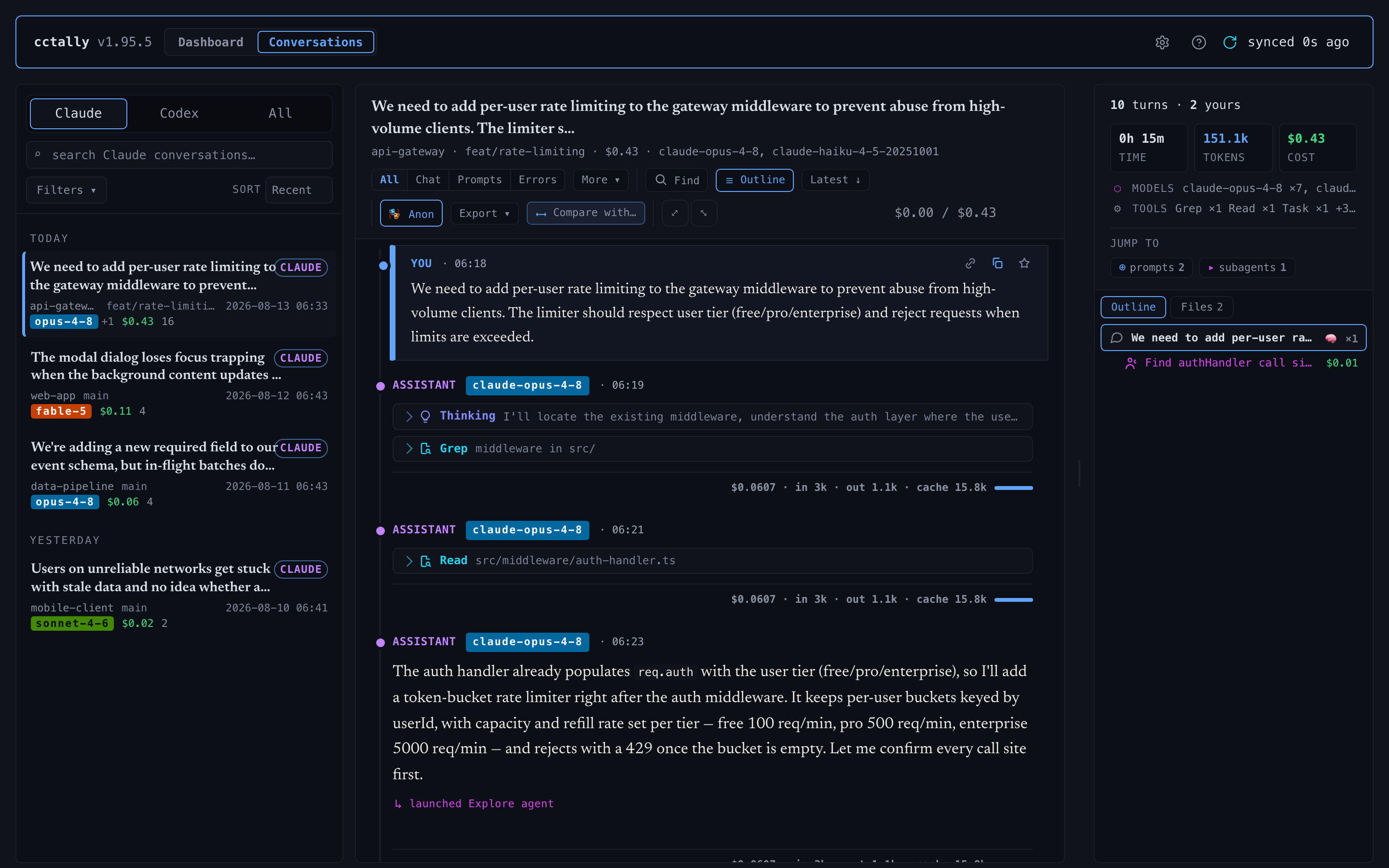
Task: Open the Compare with… selector
Action: point(586,213)
